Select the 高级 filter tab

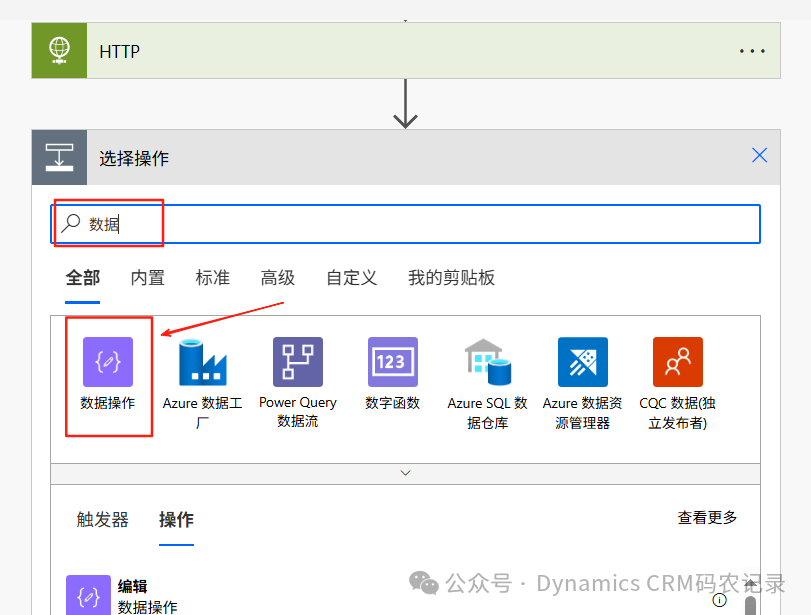tap(277, 278)
